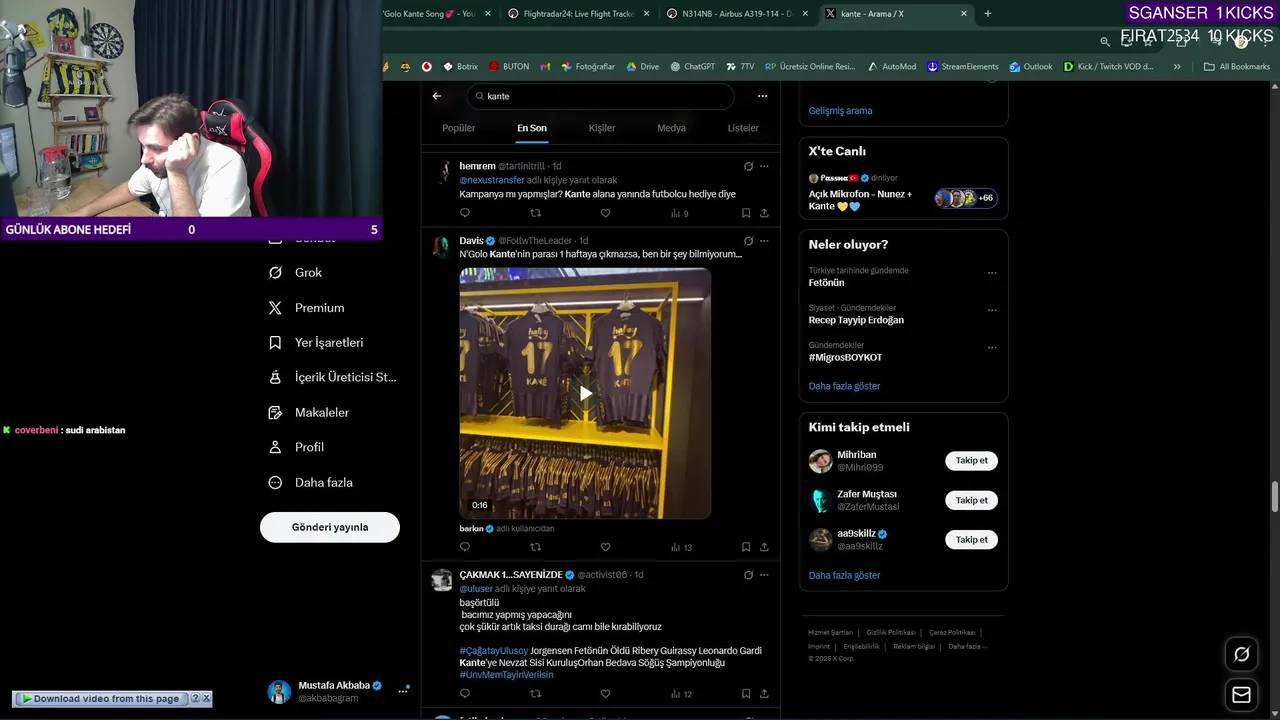
Task: Open Grok action on Davis's post
Action: 748,241
